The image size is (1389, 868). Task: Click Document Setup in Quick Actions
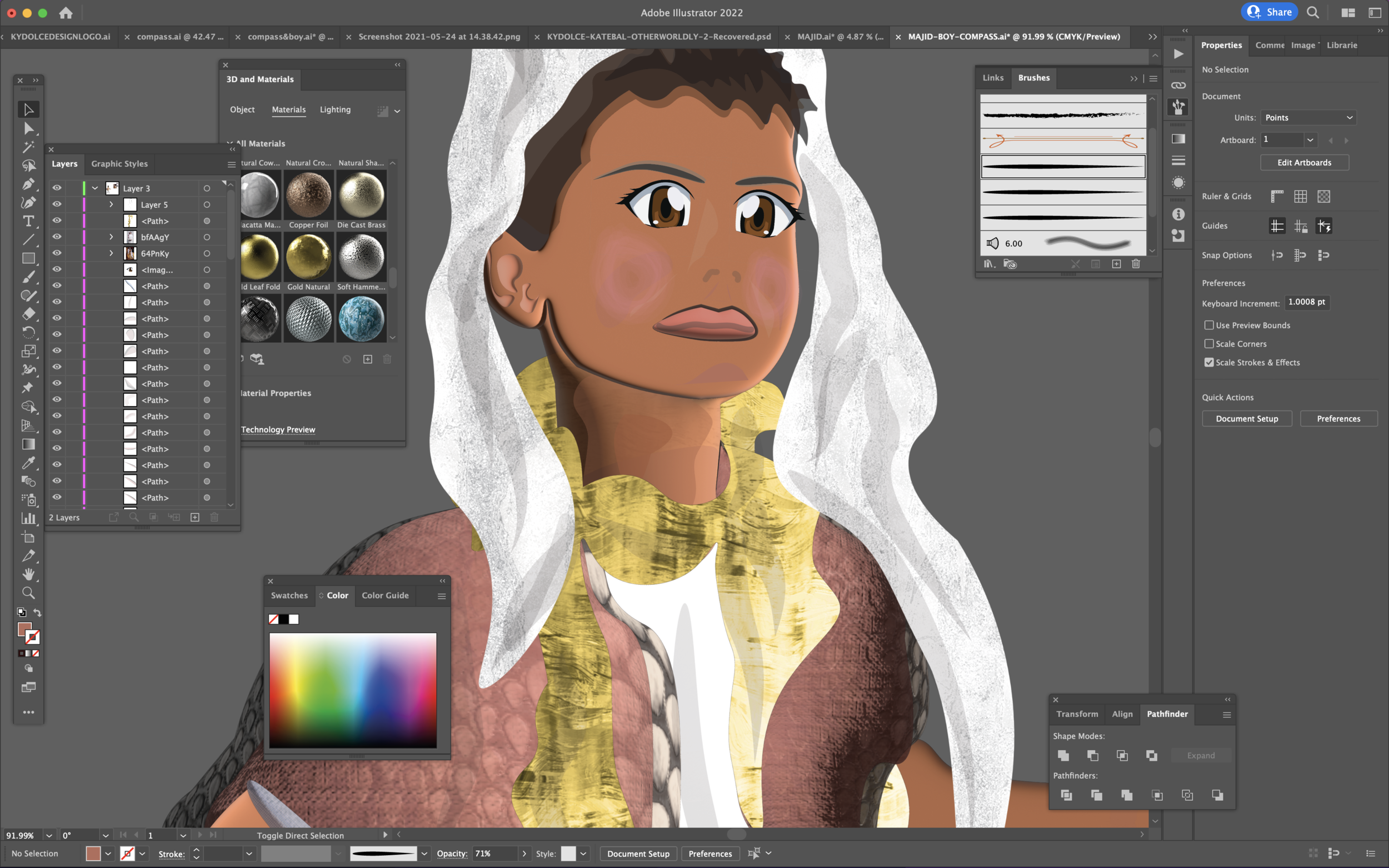pos(1247,419)
